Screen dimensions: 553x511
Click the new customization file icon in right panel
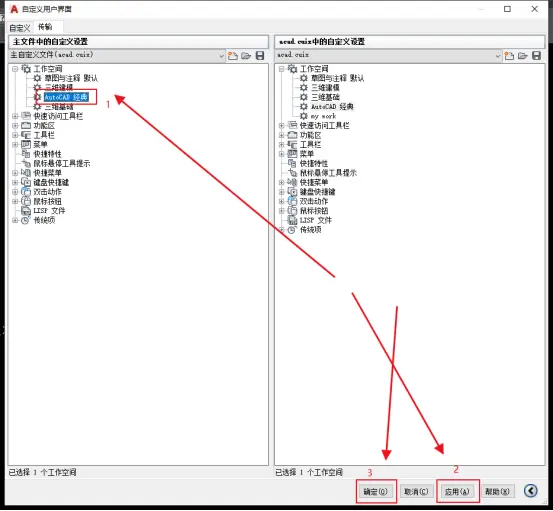click(509, 56)
